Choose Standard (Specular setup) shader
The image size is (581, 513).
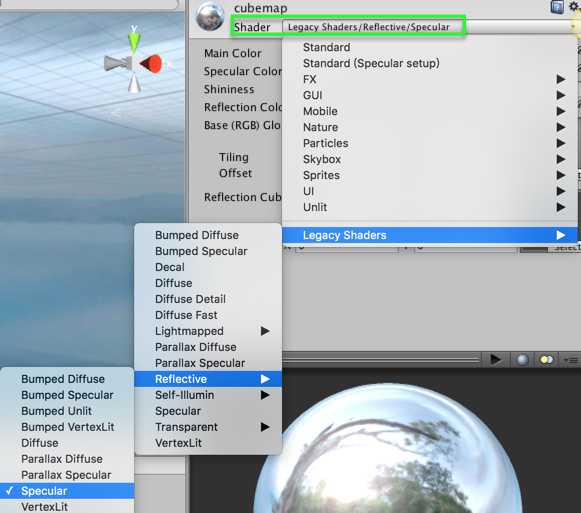pyautogui.click(x=430, y=63)
